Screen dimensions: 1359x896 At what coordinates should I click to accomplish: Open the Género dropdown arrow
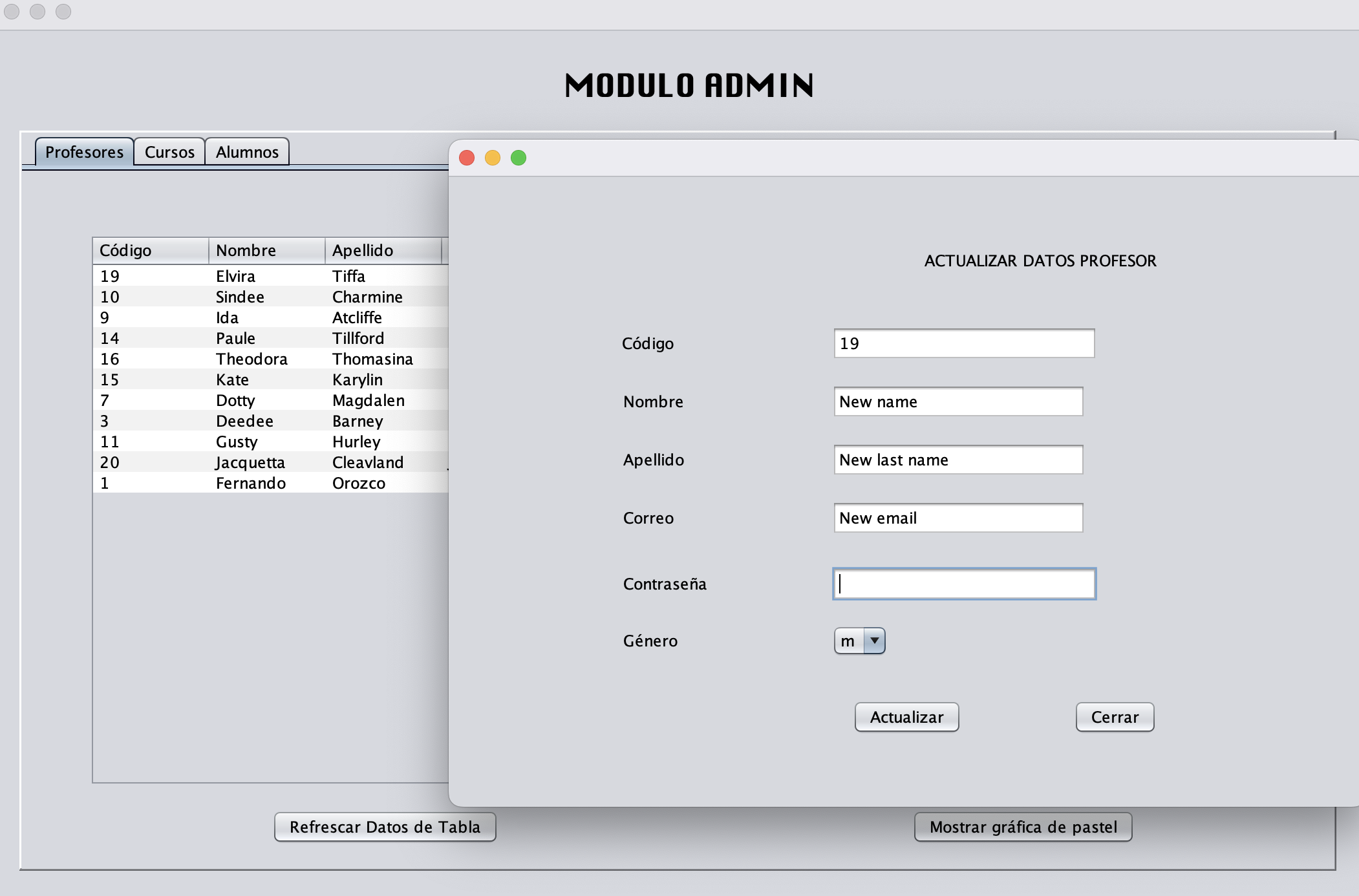pyautogui.click(x=874, y=641)
